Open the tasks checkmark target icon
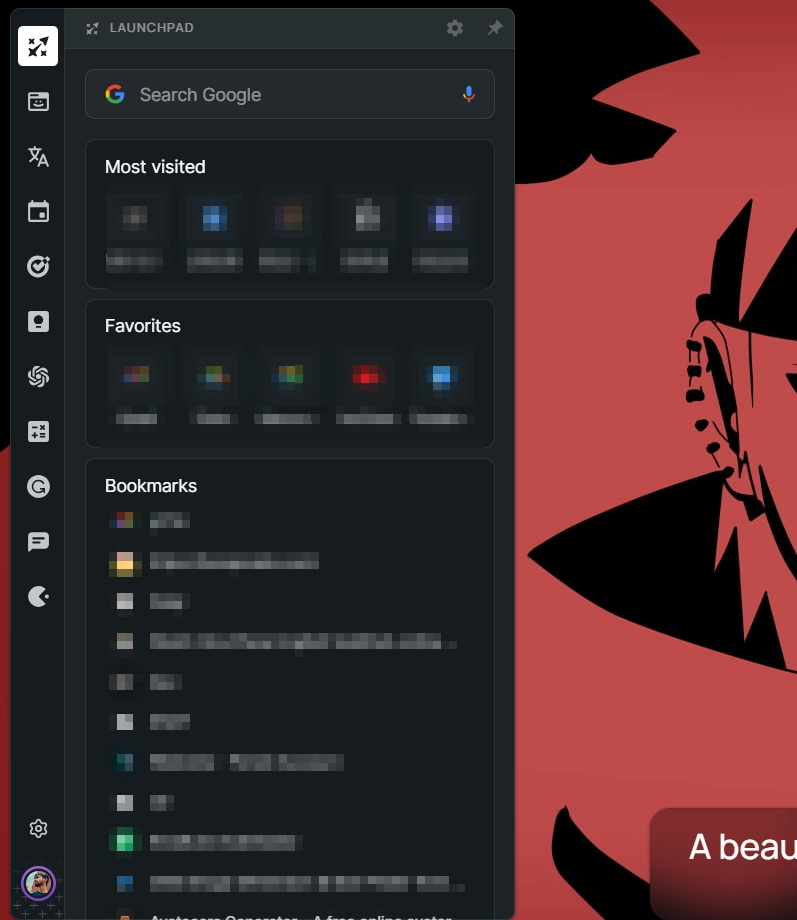The height and width of the screenshot is (920, 797). point(38,266)
